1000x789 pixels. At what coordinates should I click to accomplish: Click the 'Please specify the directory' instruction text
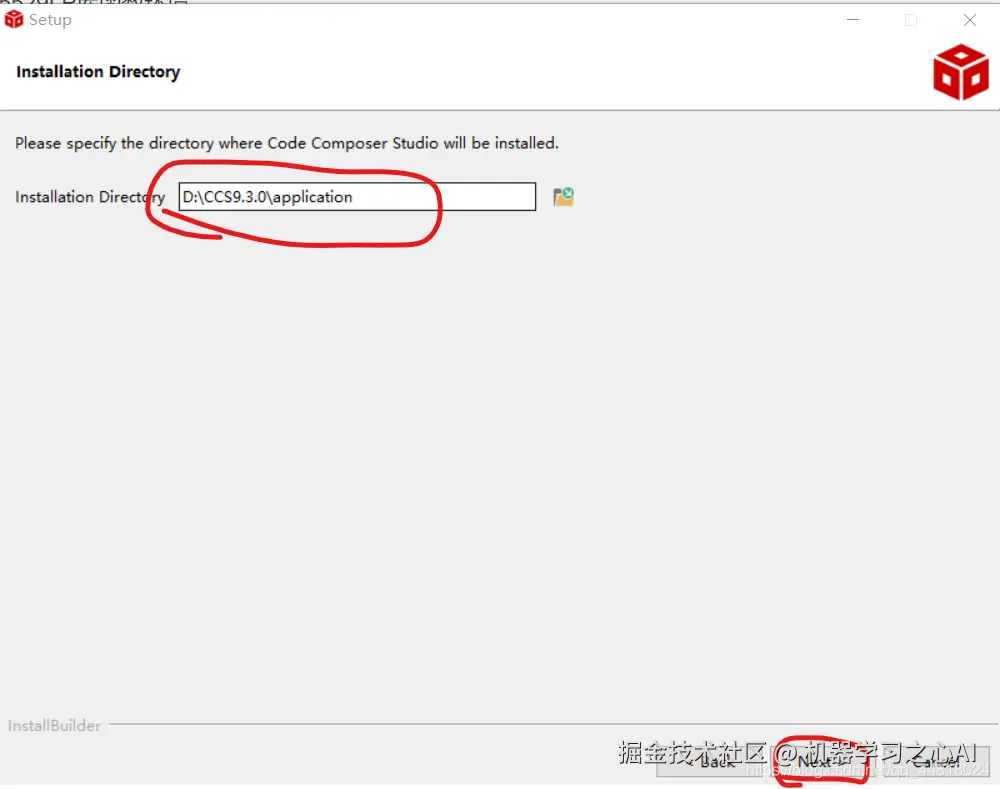(x=286, y=143)
